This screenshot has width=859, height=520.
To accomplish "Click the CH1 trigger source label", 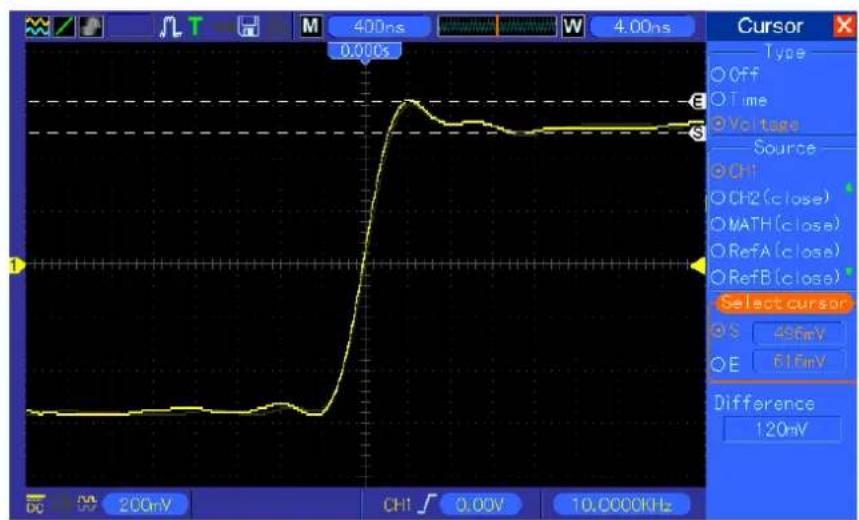I will [x=398, y=505].
